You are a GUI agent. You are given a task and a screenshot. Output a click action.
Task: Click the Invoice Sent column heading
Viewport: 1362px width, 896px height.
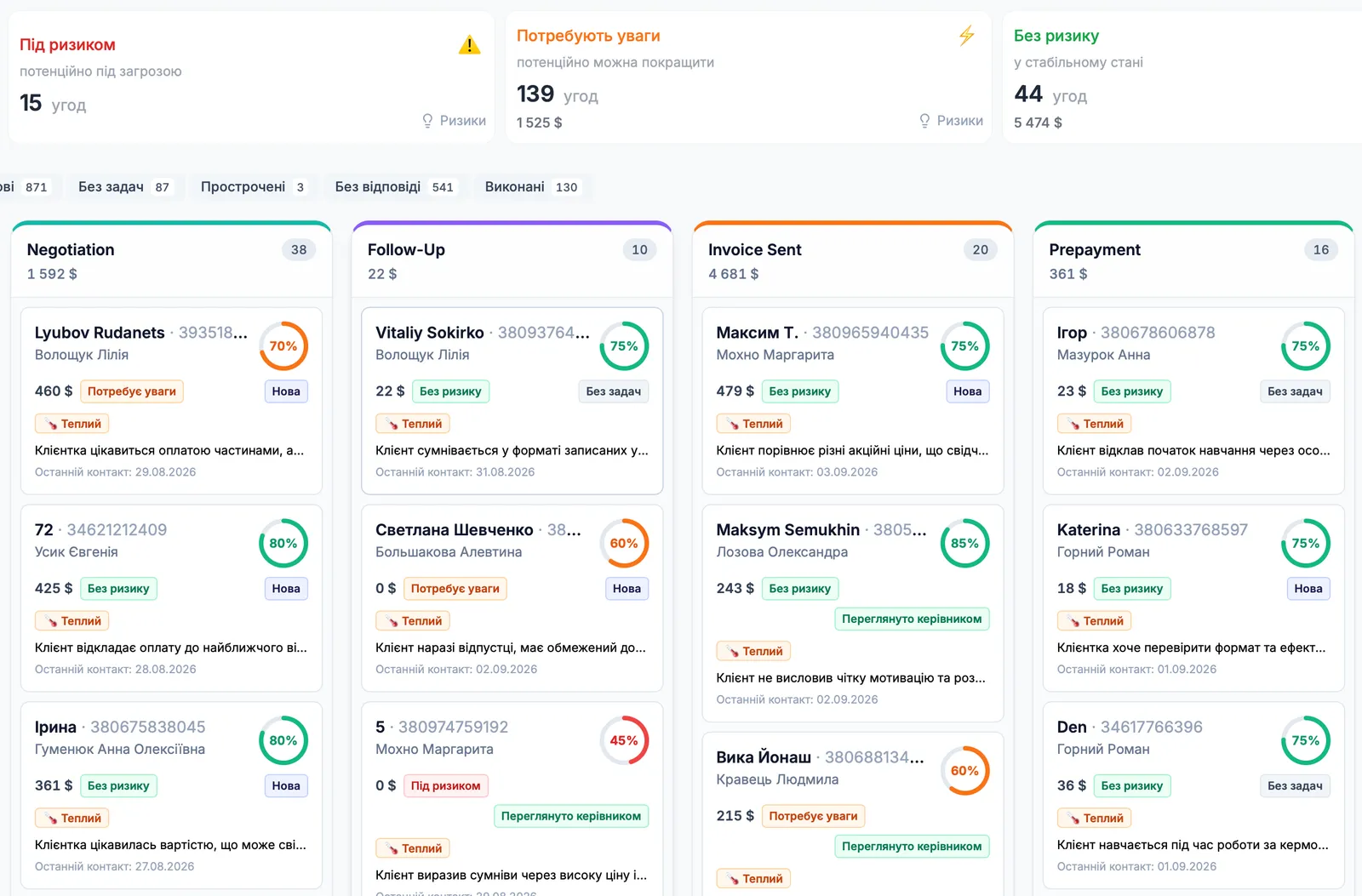pos(755,250)
